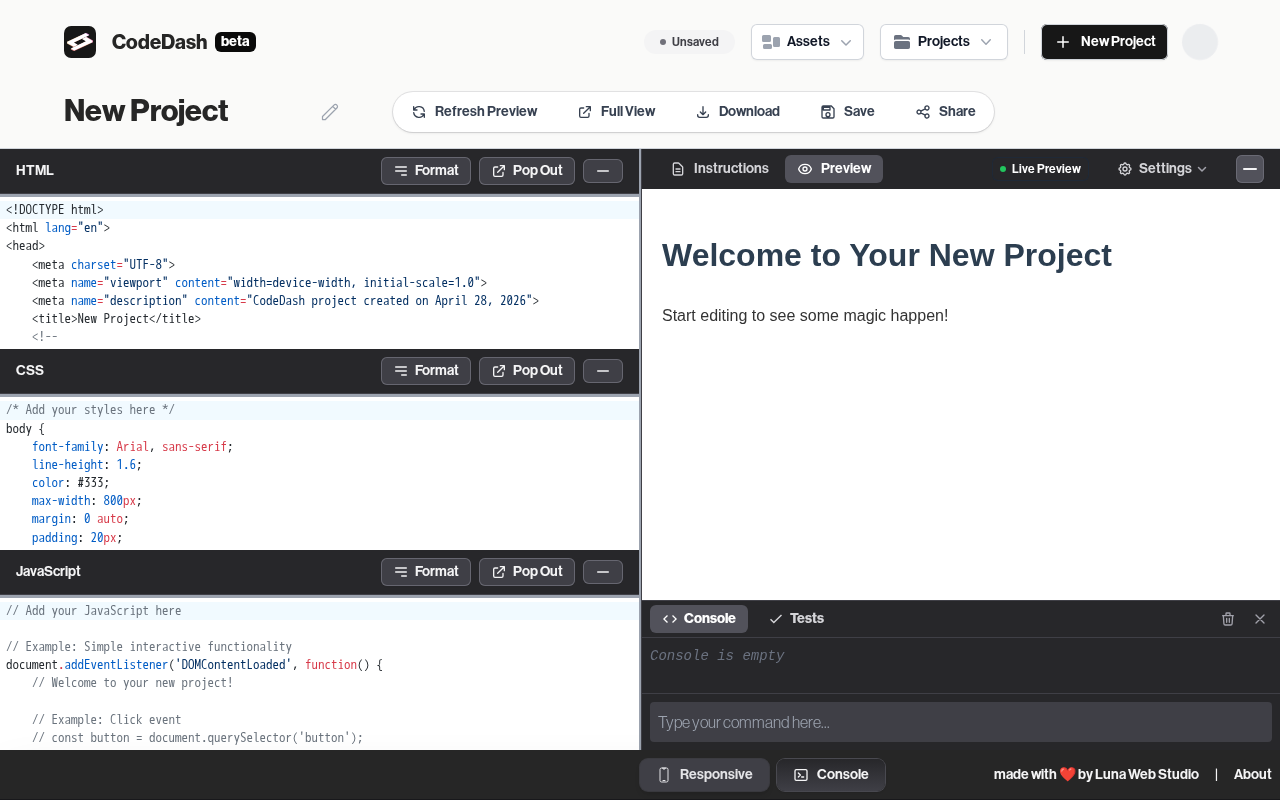Select the Preview tab

tap(834, 169)
